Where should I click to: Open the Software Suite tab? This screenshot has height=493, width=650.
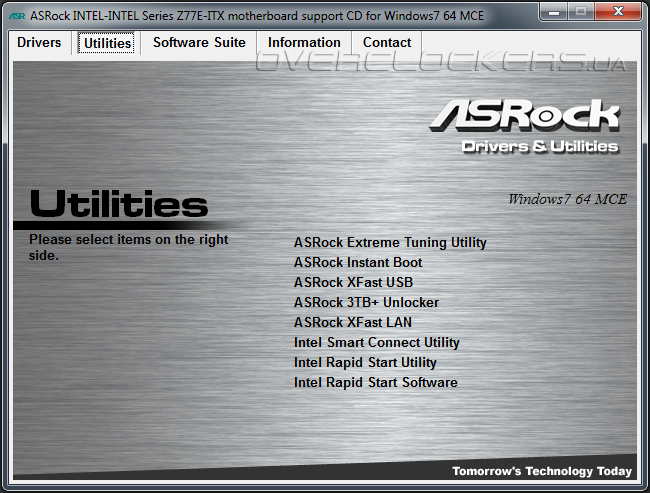tap(199, 43)
